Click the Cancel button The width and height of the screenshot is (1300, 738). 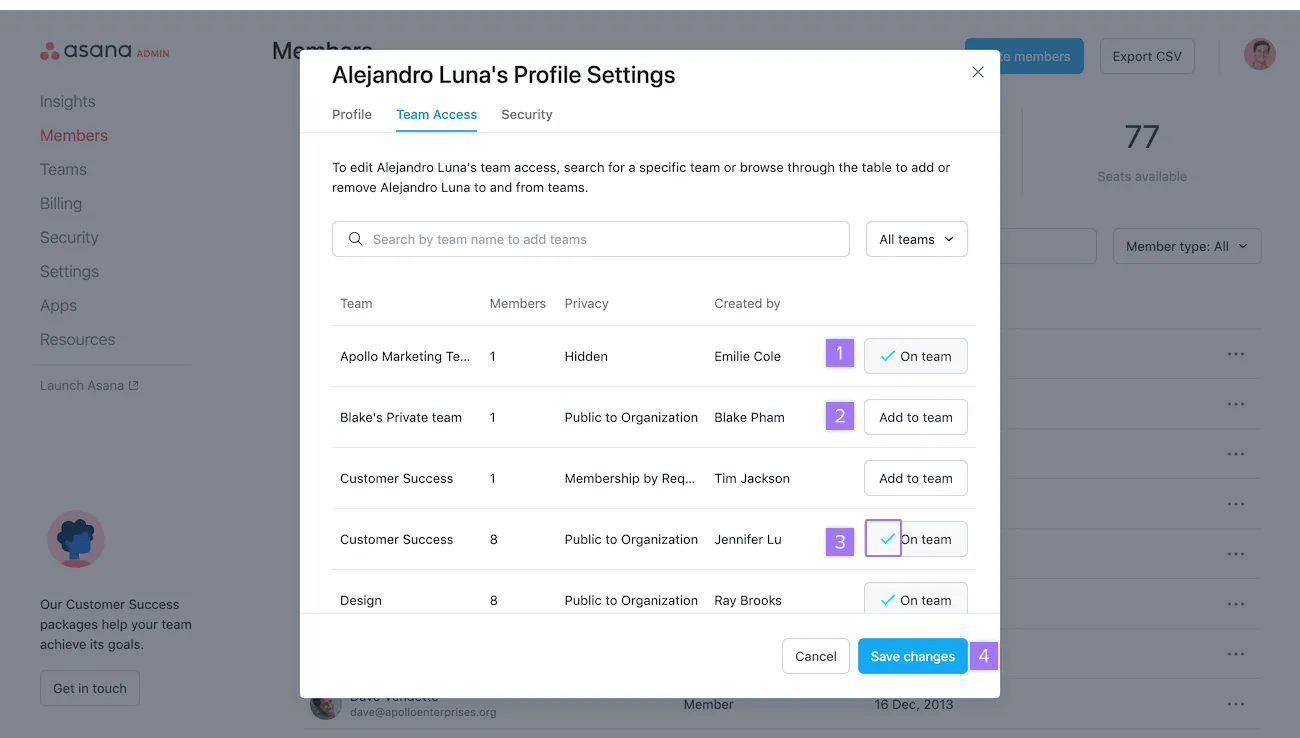click(815, 656)
